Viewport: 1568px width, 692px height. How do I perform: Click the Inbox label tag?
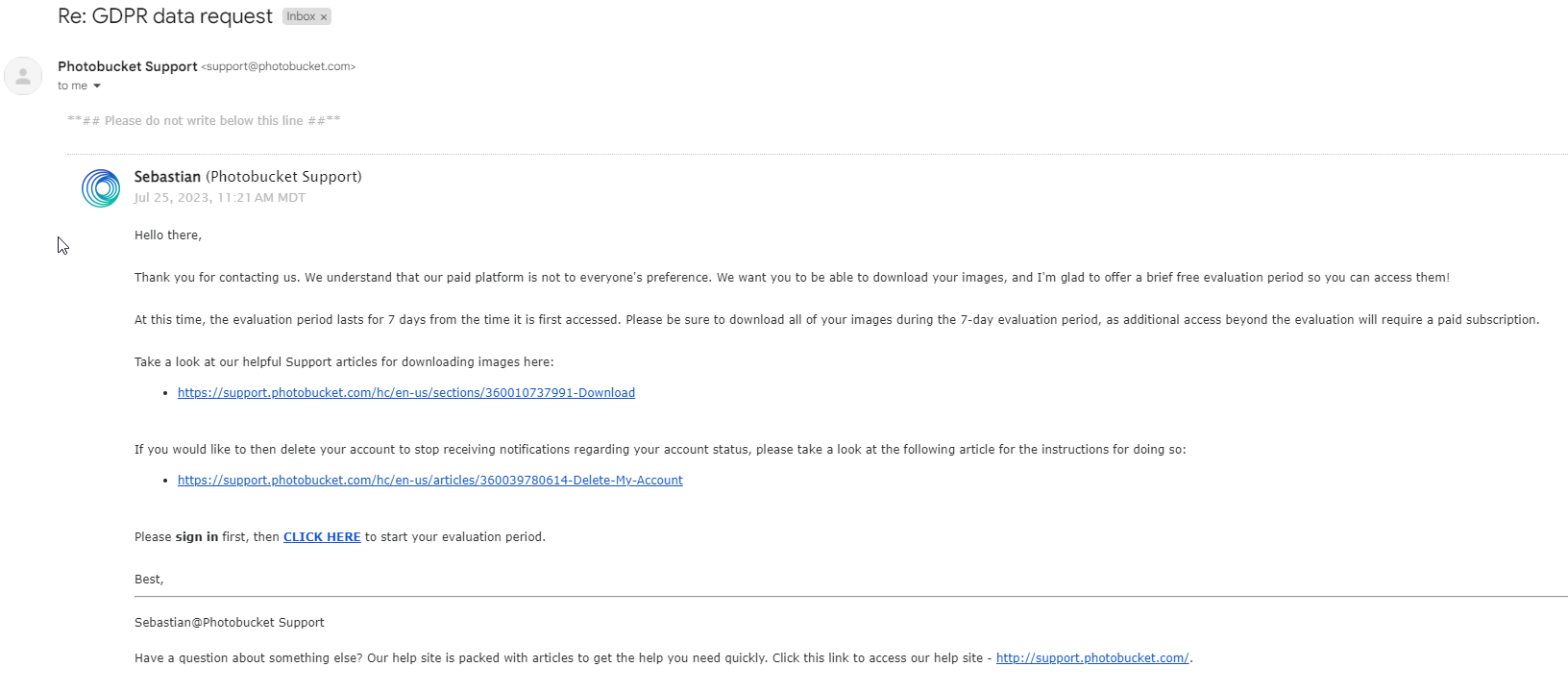(x=301, y=16)
